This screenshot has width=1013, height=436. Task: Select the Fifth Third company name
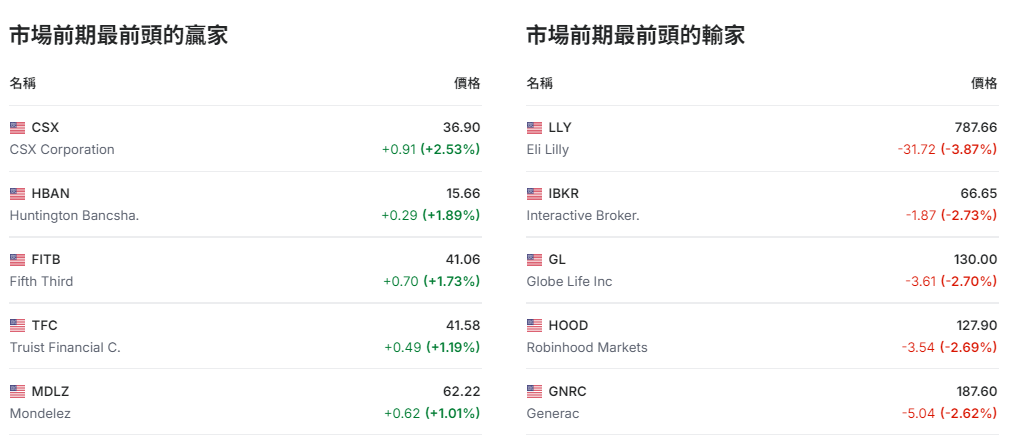click(41, 281)
